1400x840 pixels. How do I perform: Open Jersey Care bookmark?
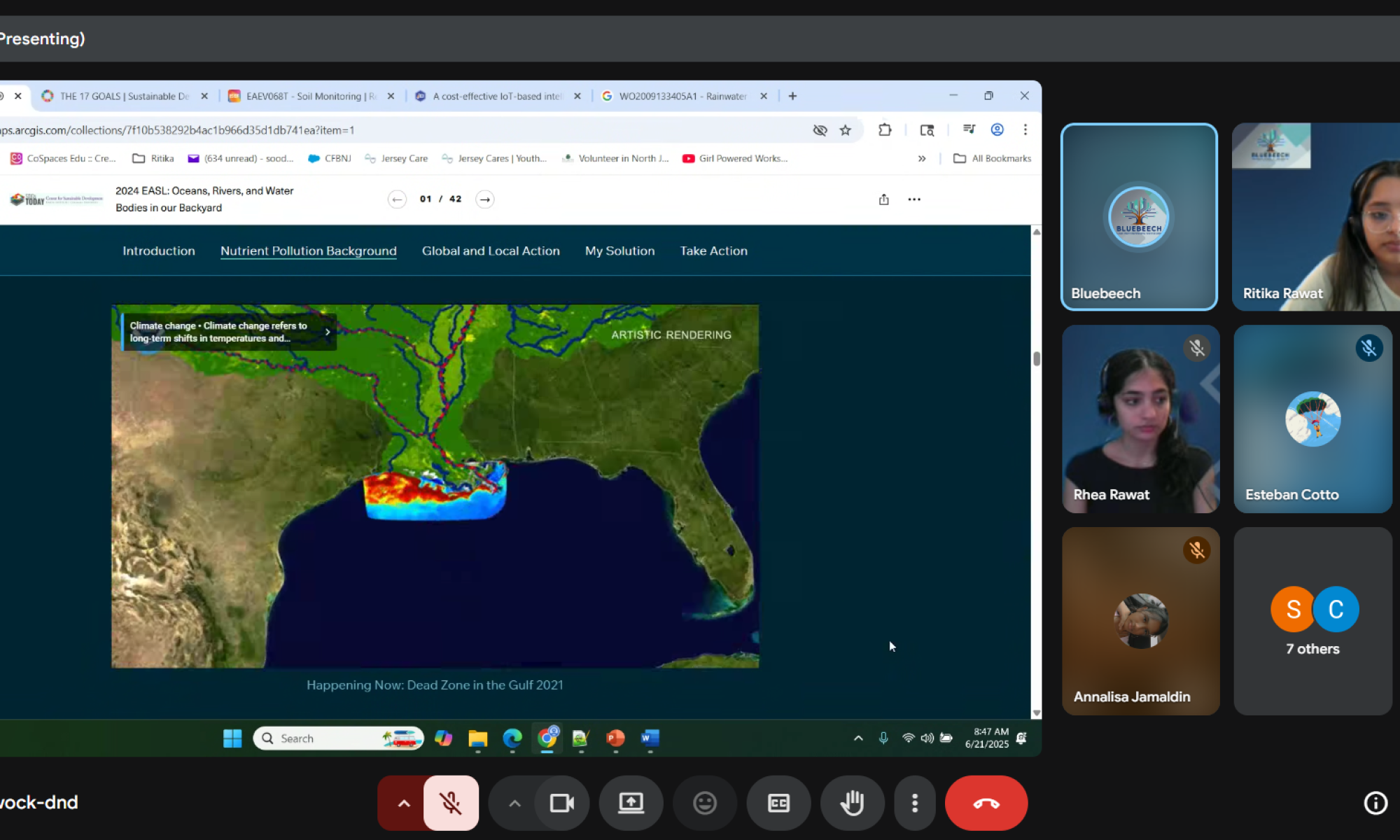[396, 159]
